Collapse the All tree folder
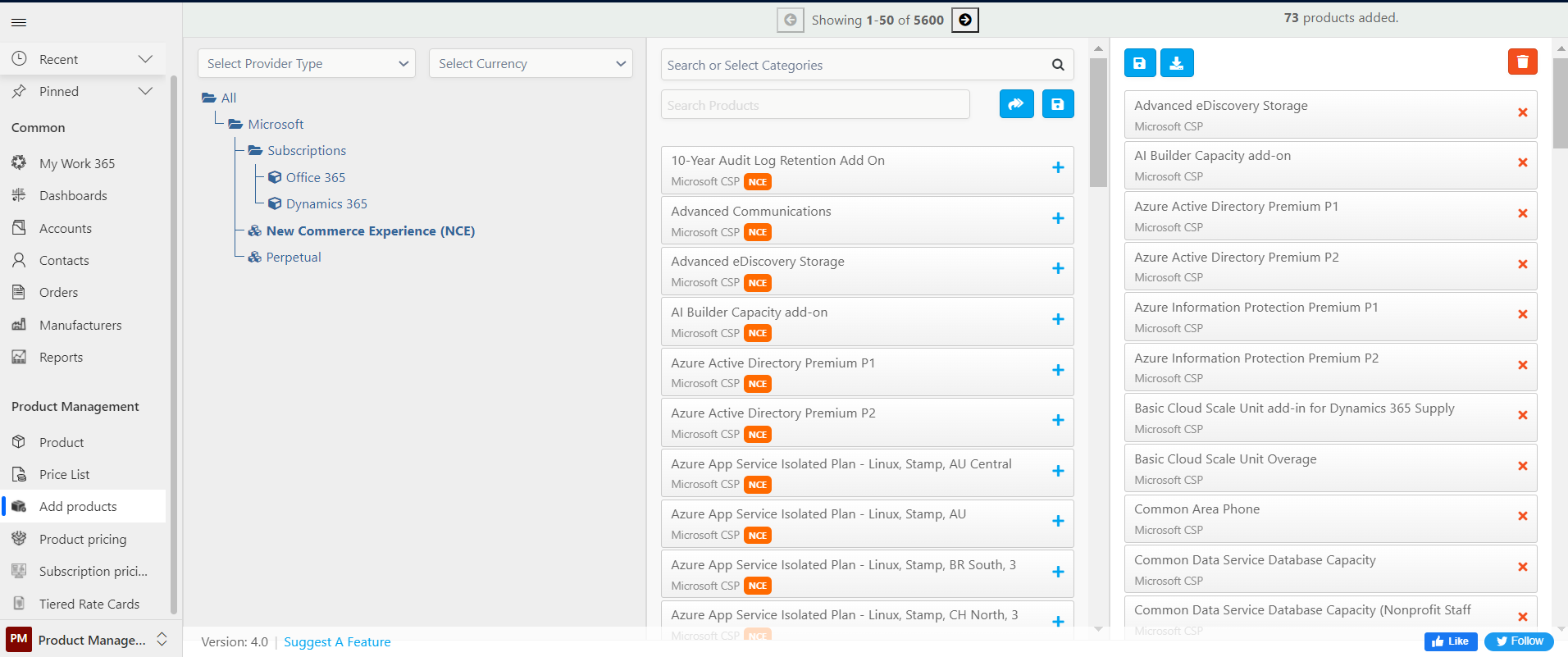 point(209,98)
